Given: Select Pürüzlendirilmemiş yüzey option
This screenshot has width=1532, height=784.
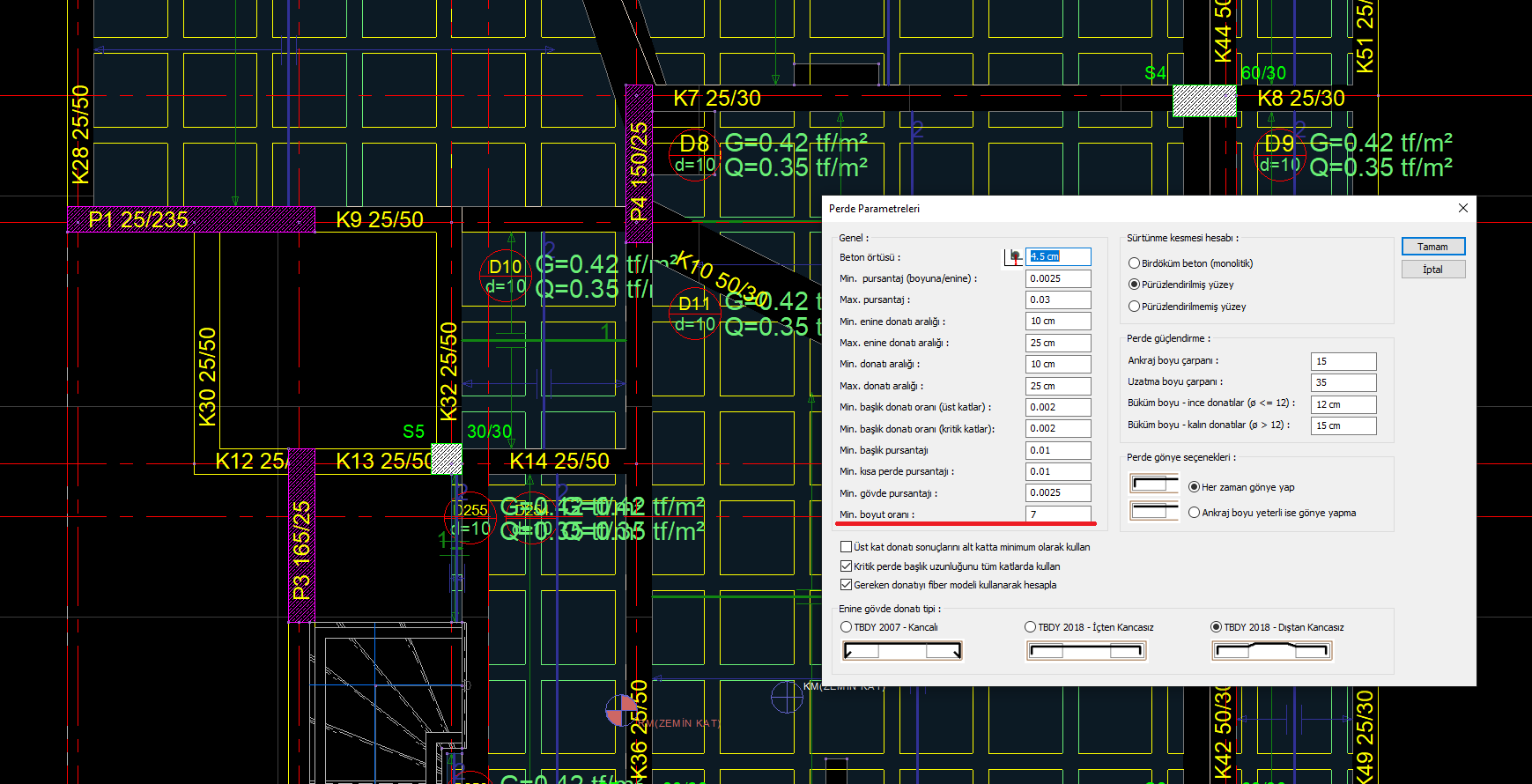Looking at the screenshot, I should (x=1134, y=307).
